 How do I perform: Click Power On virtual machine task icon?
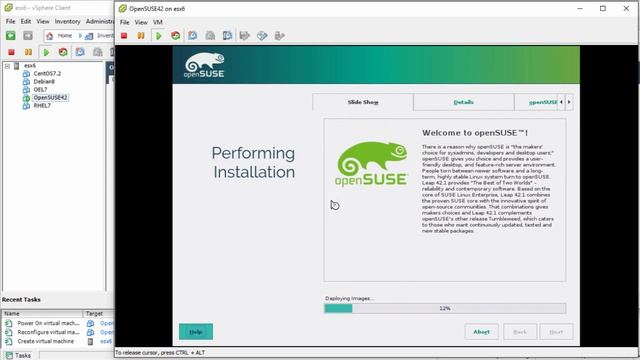9,323
